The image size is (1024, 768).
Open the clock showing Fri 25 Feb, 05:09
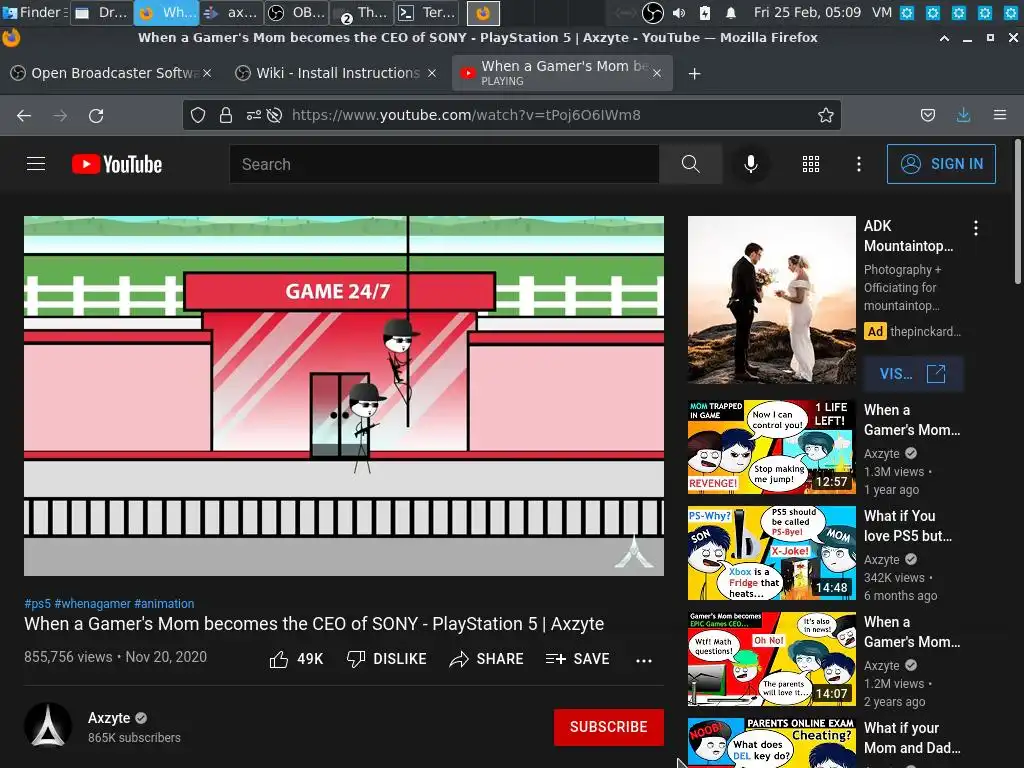click(x=807, y=12)
